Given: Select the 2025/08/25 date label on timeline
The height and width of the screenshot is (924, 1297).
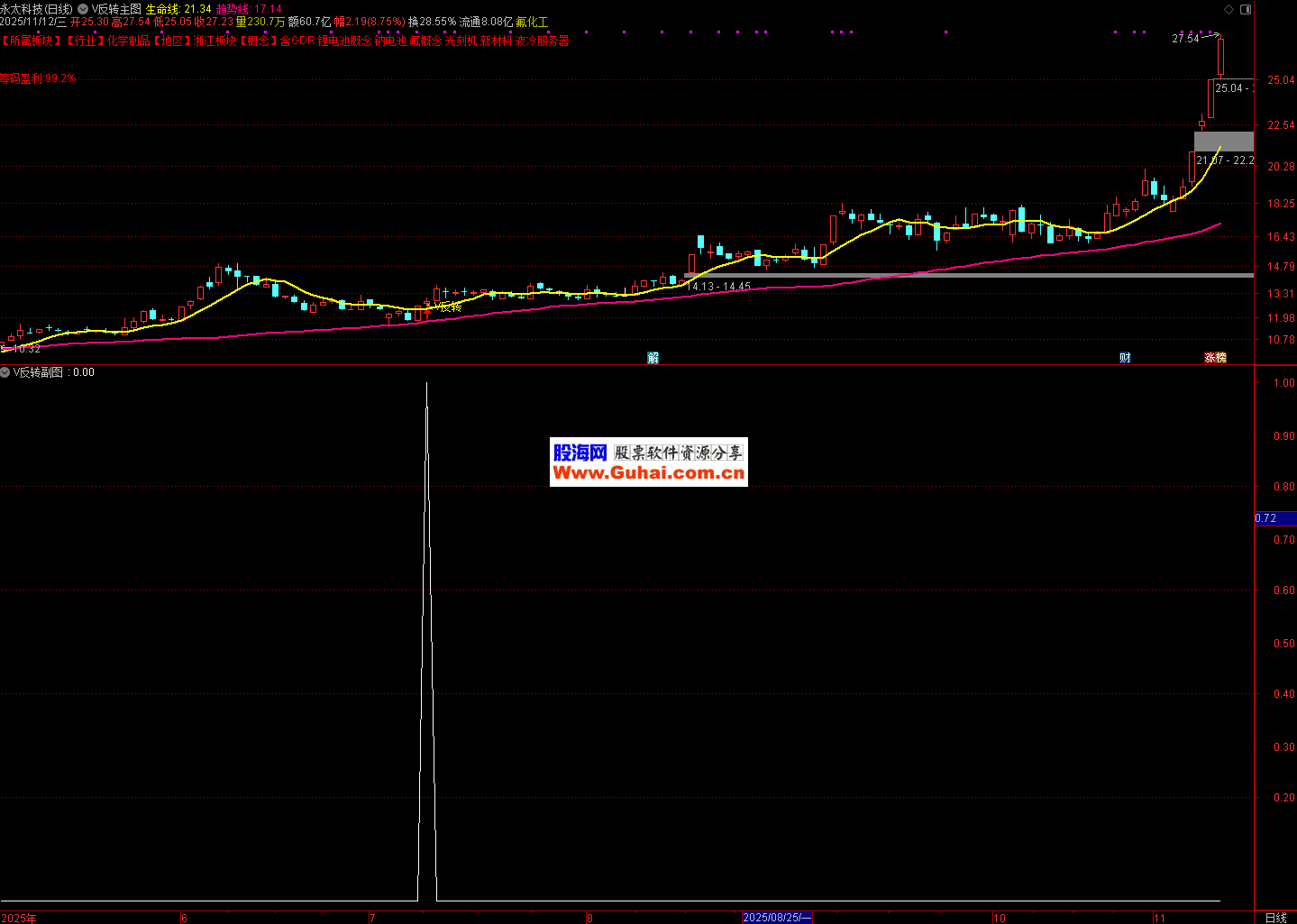Looking at the screenshot, I should click(x=777, y=918).
